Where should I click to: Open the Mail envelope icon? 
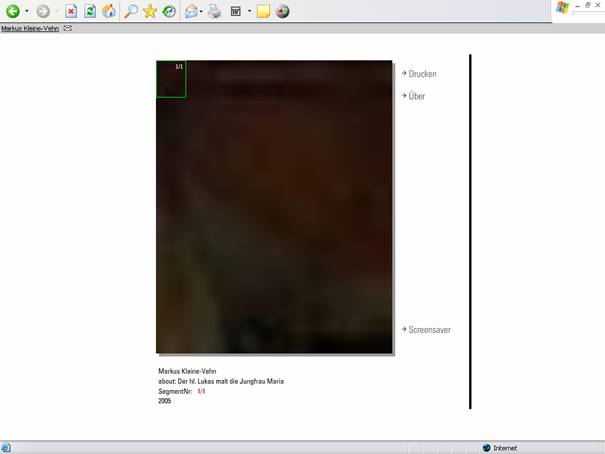click(x=191, y=11)
